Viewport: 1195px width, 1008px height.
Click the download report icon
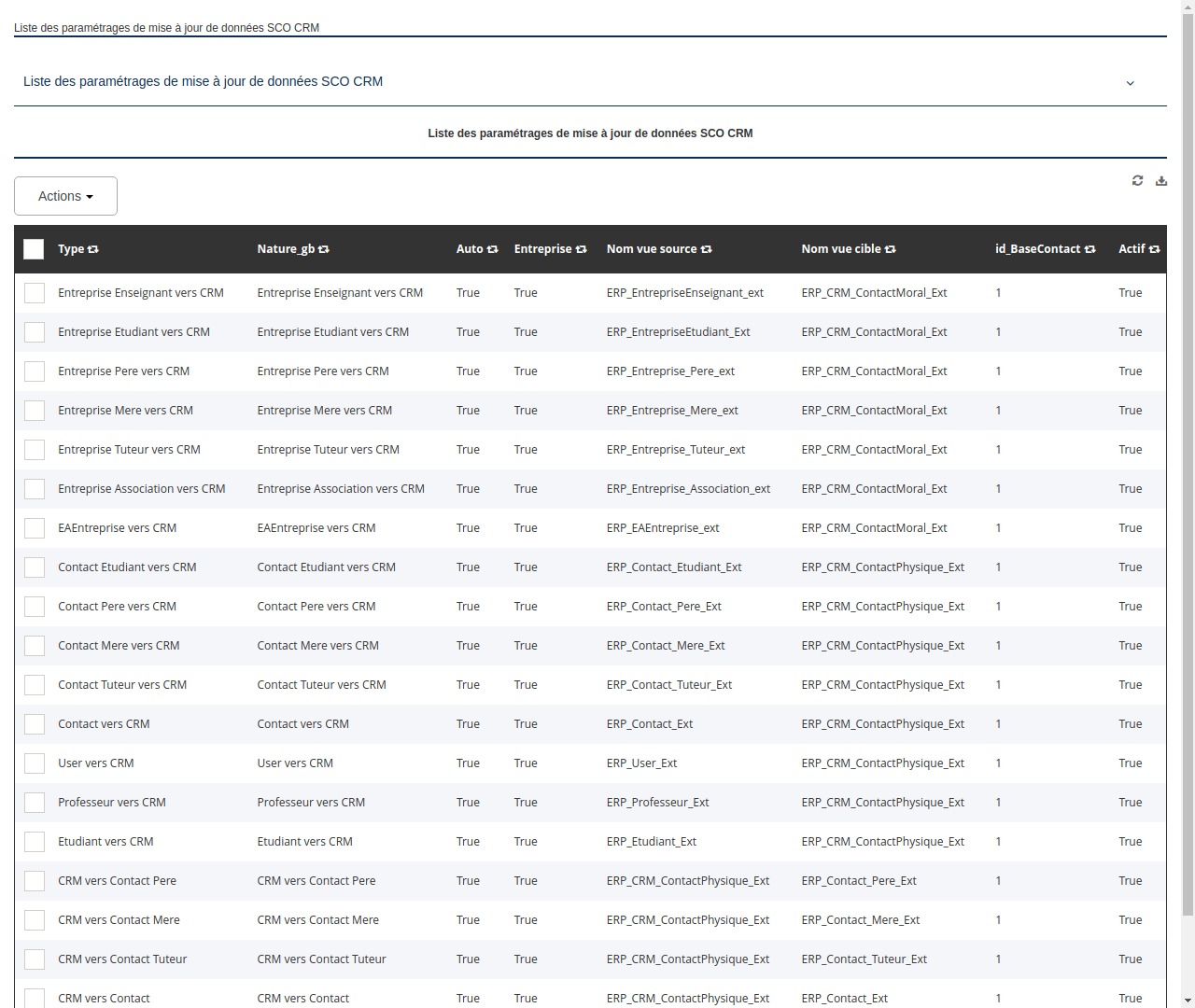pos(1161,180)
